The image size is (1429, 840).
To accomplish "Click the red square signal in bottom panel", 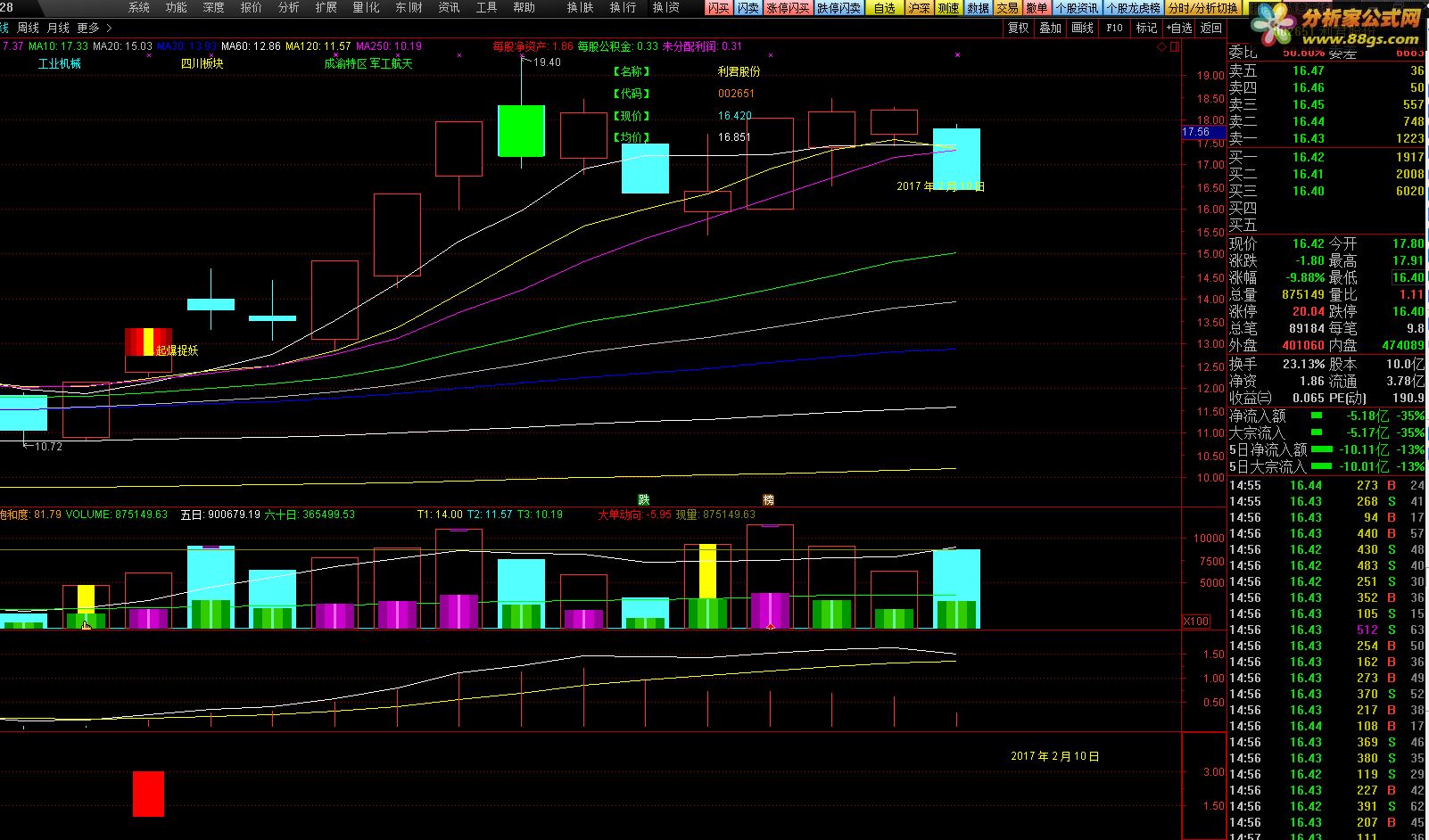I will (148, 794).
